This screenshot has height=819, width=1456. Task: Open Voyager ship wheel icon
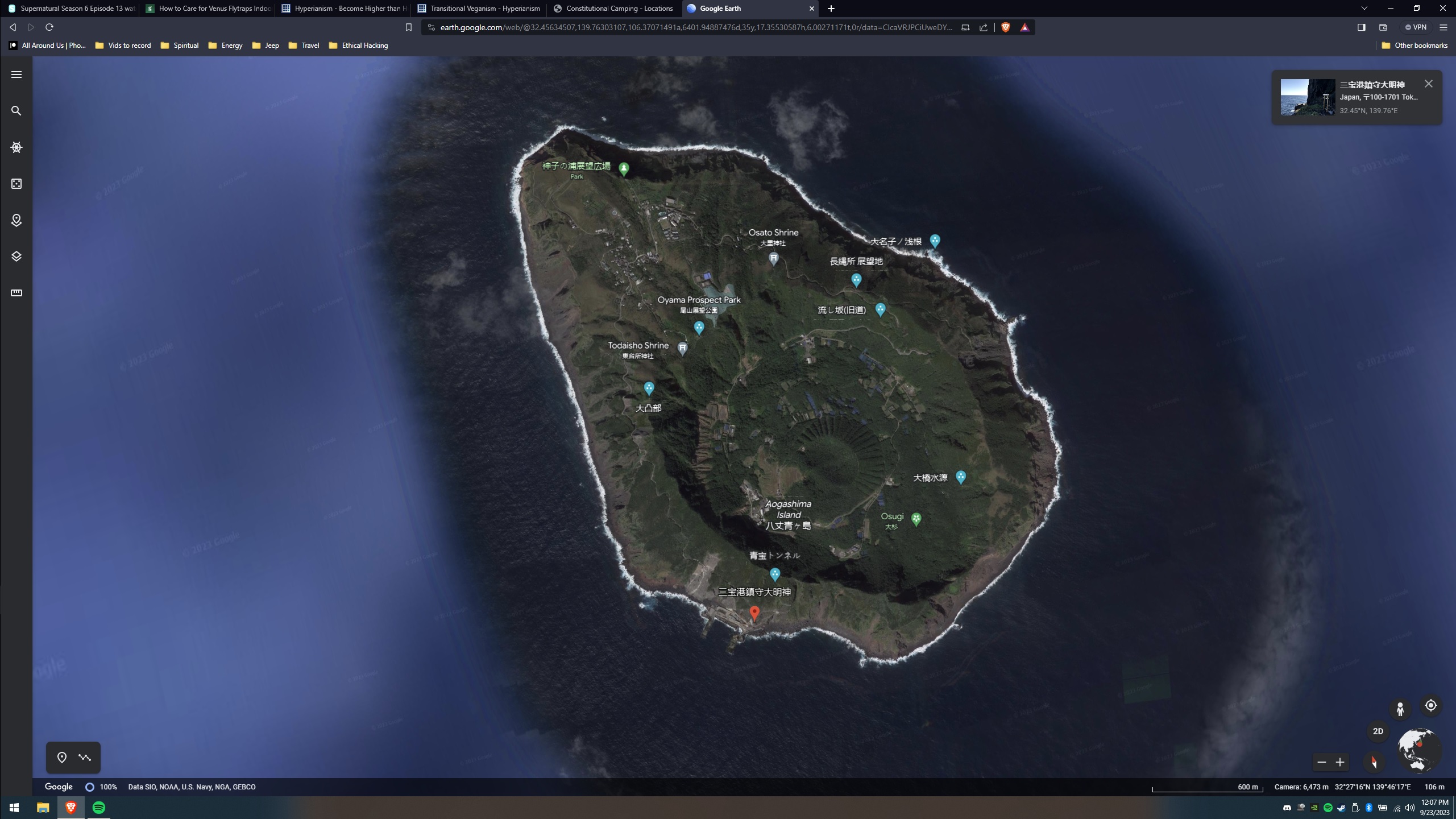(x=16, y=147)
